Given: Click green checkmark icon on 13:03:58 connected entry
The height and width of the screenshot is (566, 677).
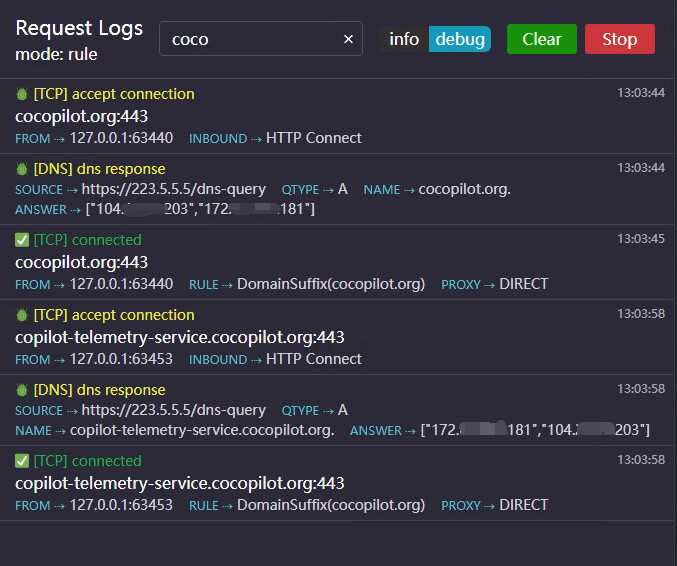Looking at the screenshot, I should coord(22,461).
